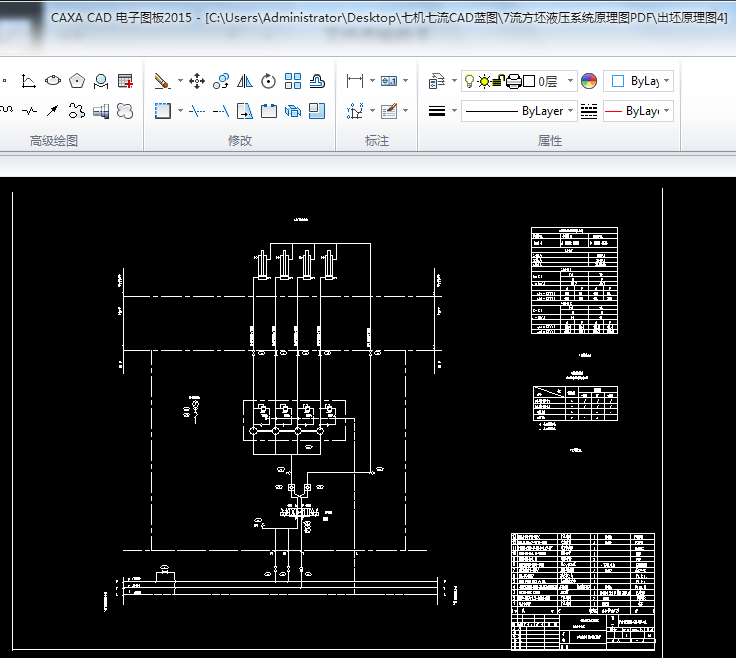Open the ByLayer color dropdown

click(640, 81)
